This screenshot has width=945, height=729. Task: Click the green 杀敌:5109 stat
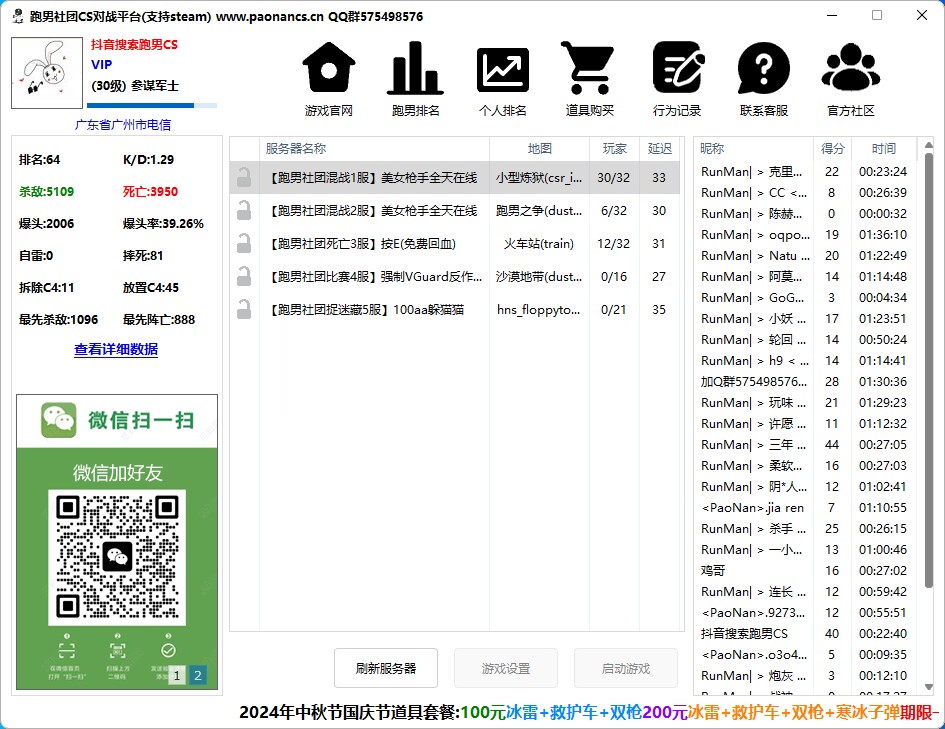[x=46, y=192]
